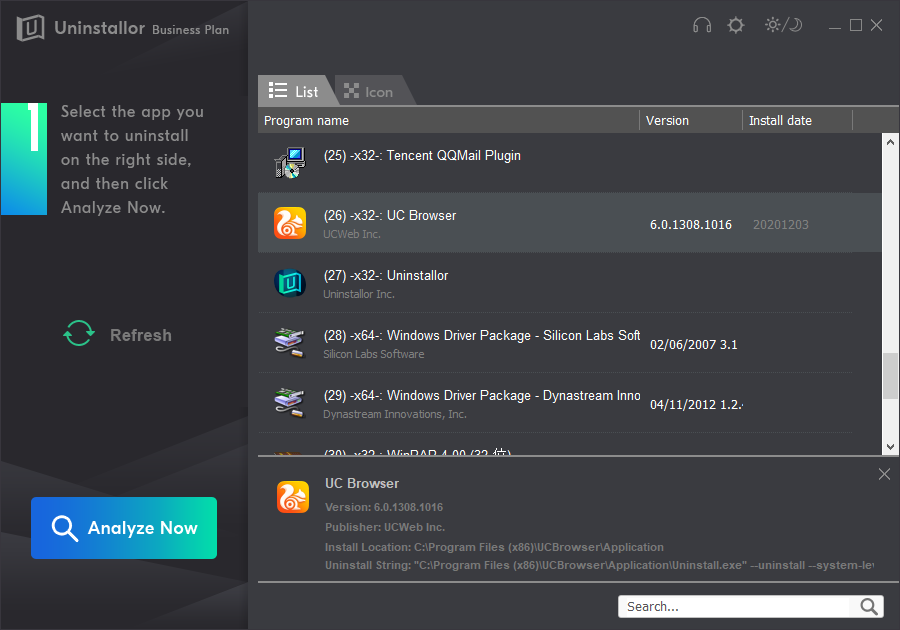Select the Windows Driver Package - Dynastream row

click(x=555, y=403)
